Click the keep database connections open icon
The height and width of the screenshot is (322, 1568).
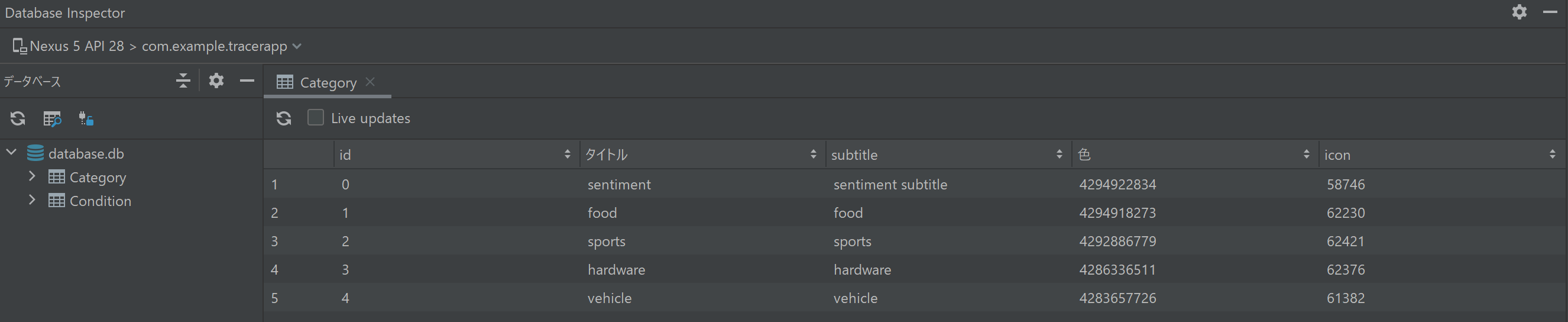coord(86,118)
